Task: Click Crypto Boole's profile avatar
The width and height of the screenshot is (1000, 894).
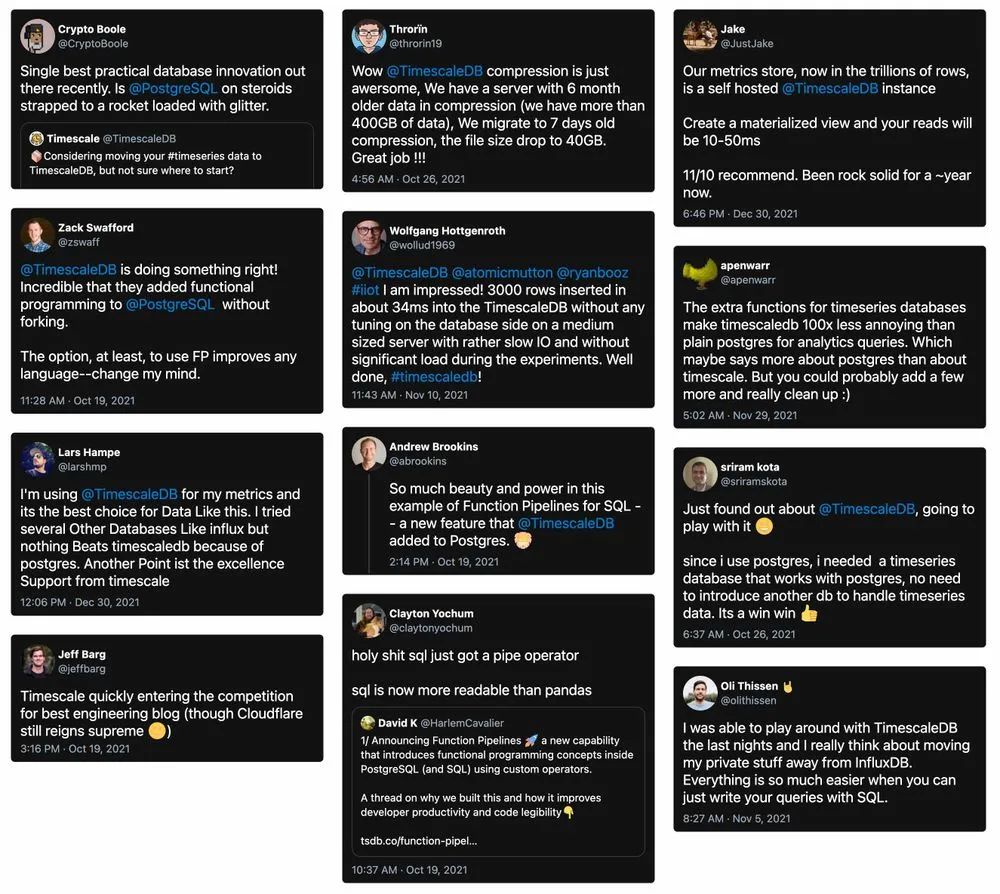Action: coord(38,36)
